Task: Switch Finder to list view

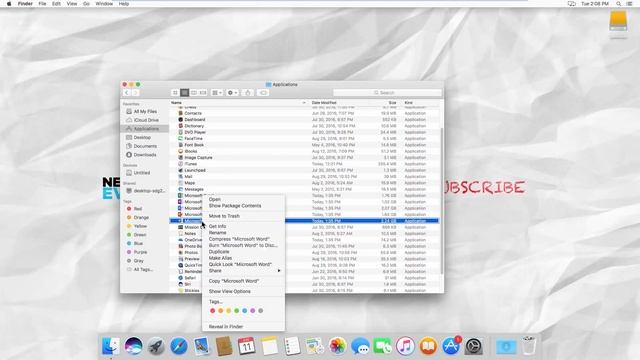Action: click(184, 93)
